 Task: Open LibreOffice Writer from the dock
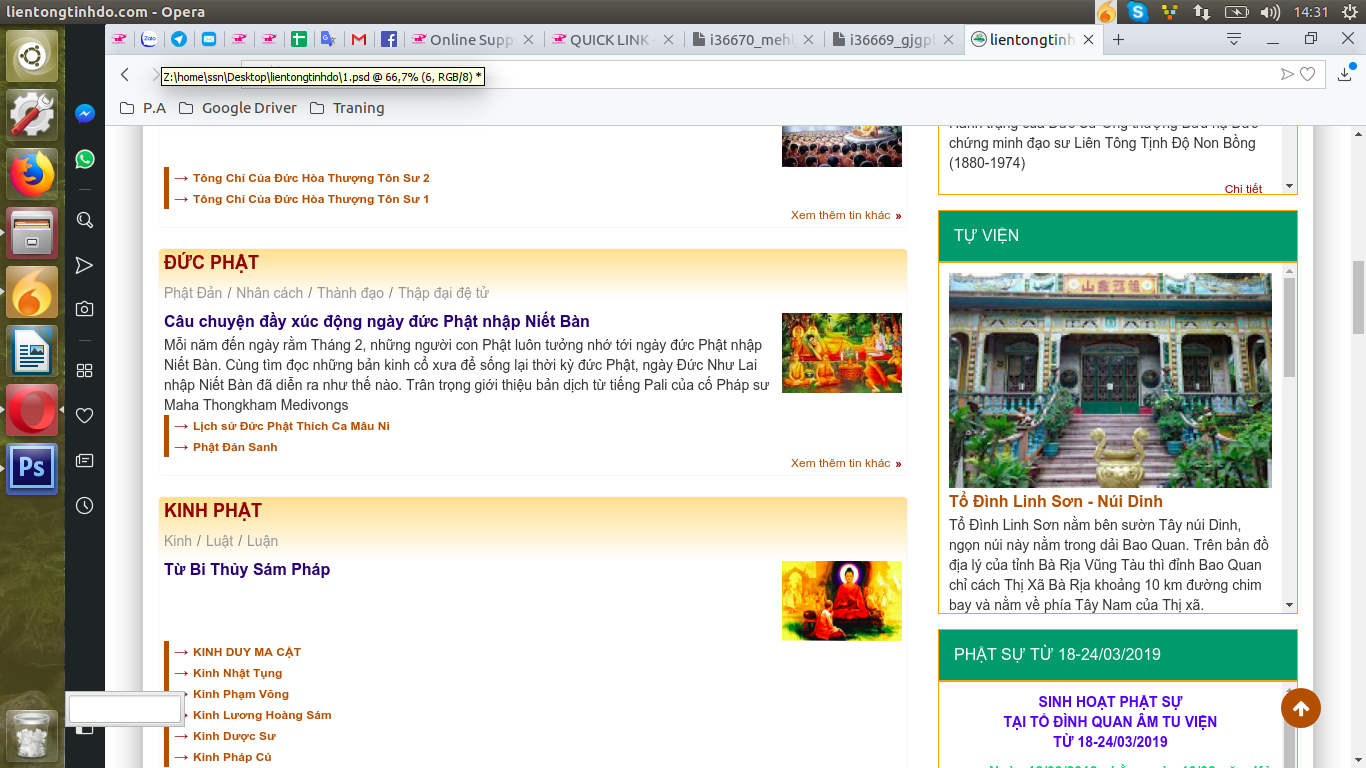32,351
